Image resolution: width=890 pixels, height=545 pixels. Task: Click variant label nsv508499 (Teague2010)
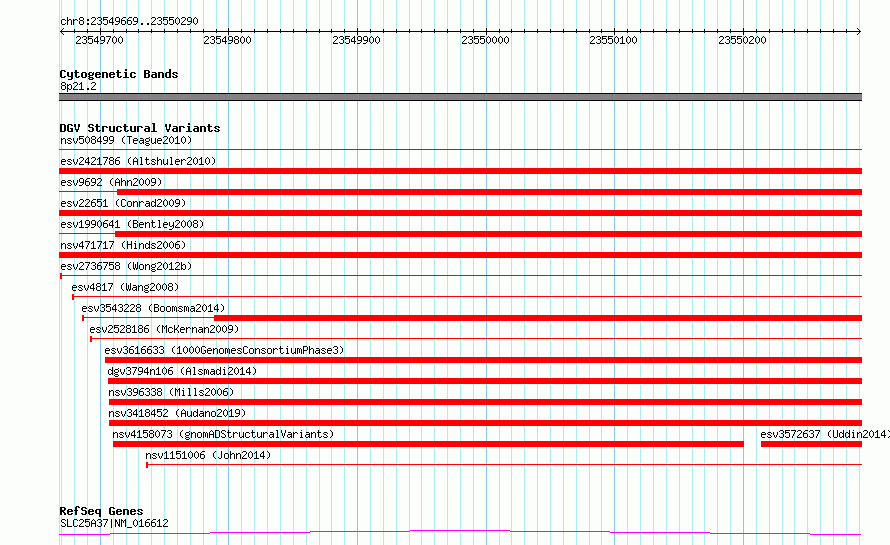click(126, 140)
